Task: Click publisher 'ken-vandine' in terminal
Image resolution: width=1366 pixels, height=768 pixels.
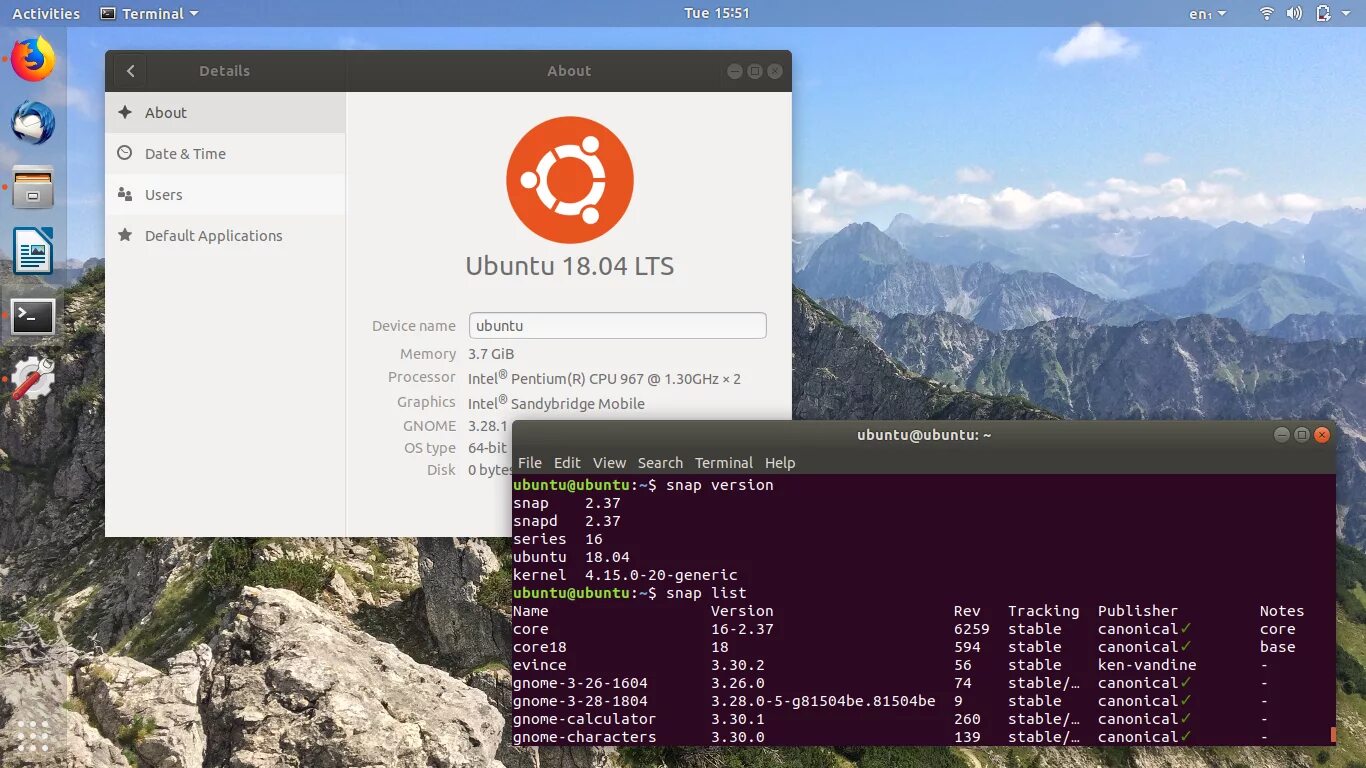Action: [1147, 665]
